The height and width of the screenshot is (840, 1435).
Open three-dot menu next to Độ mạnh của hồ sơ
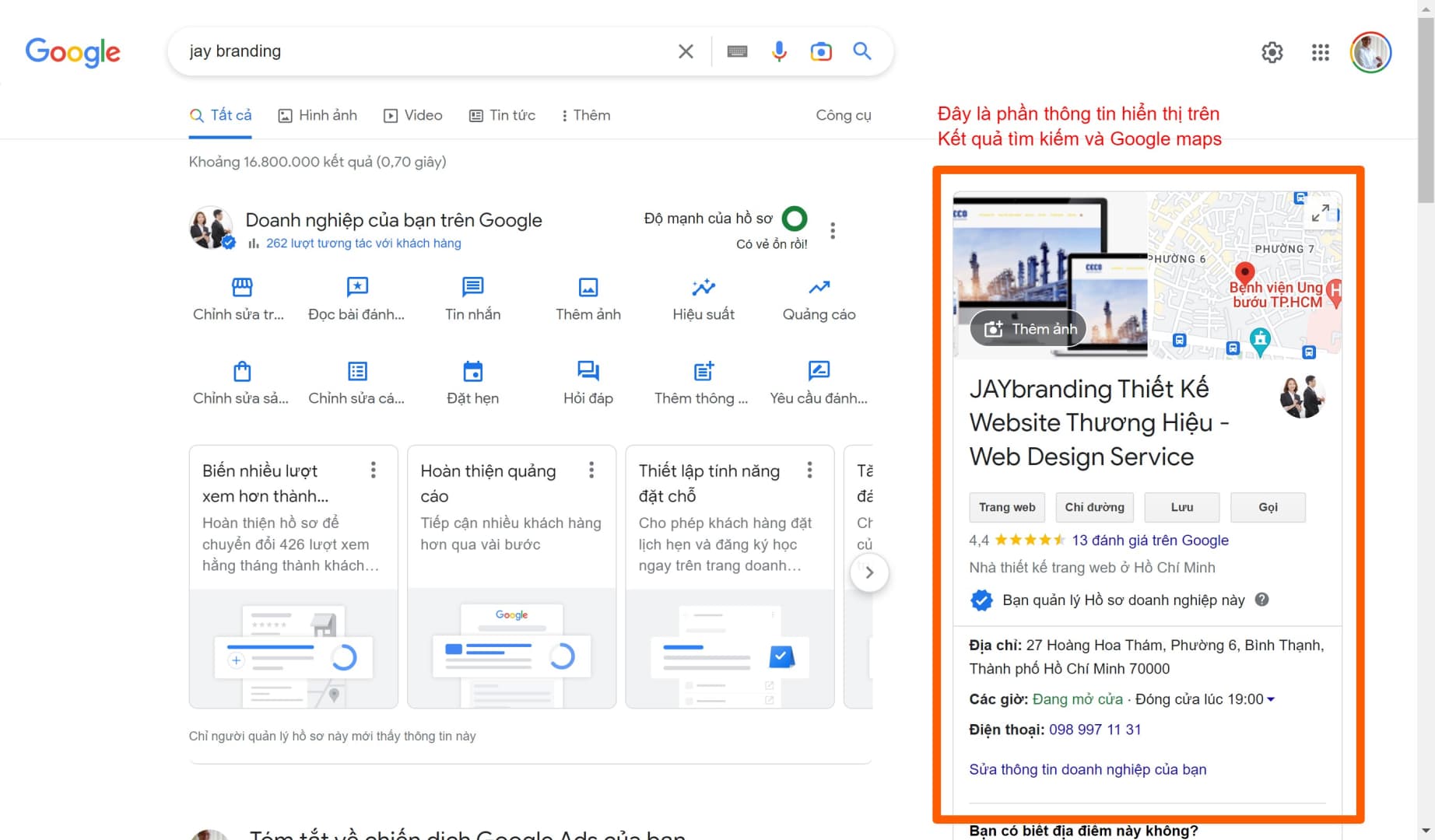click(x=833, y=231)
